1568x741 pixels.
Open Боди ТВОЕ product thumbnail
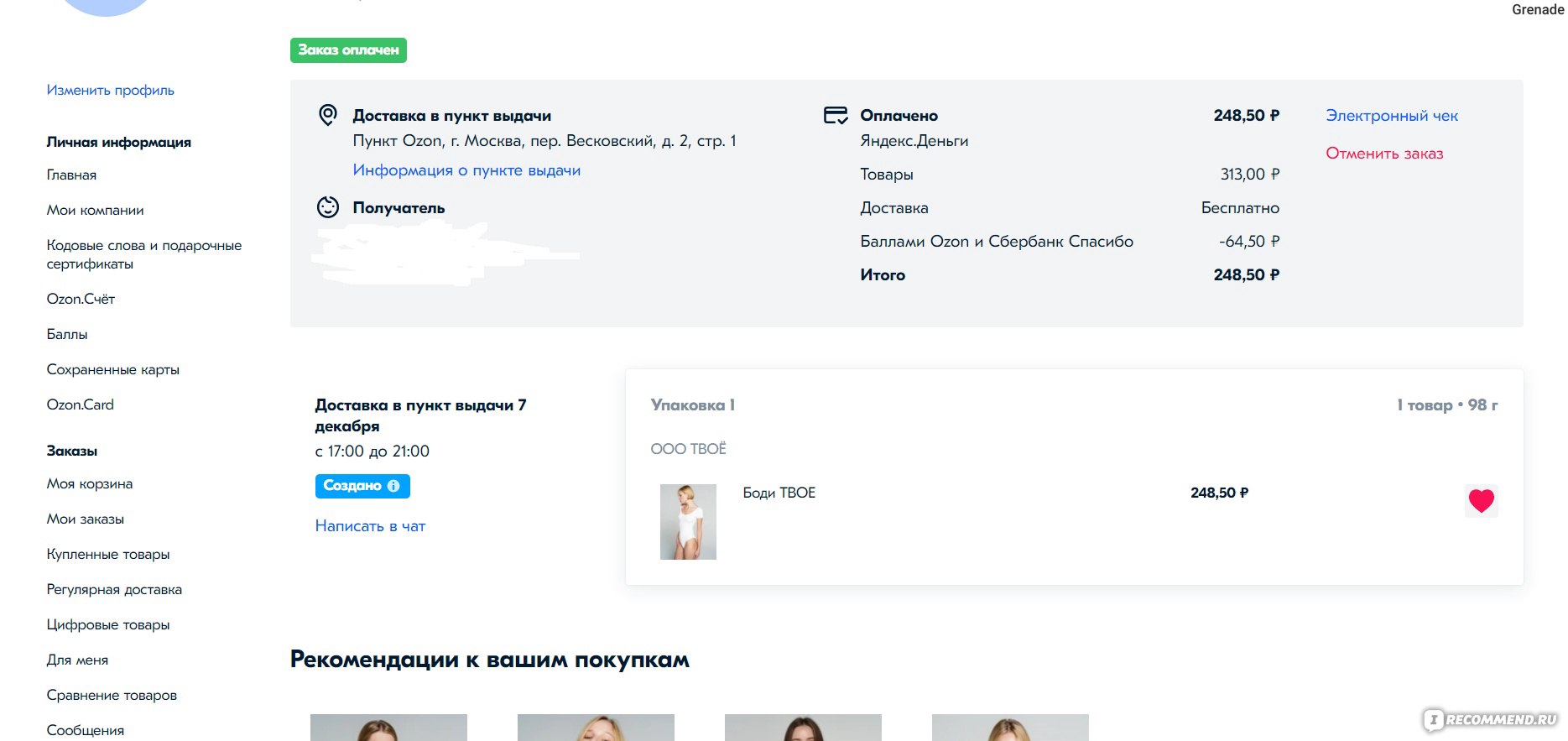coord(688,521)
